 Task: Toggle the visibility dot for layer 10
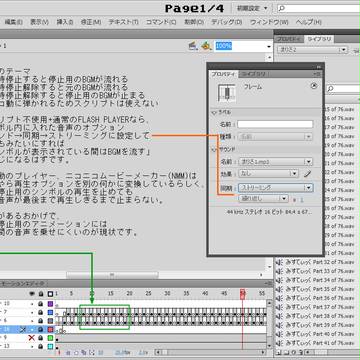tap(32, 304)
